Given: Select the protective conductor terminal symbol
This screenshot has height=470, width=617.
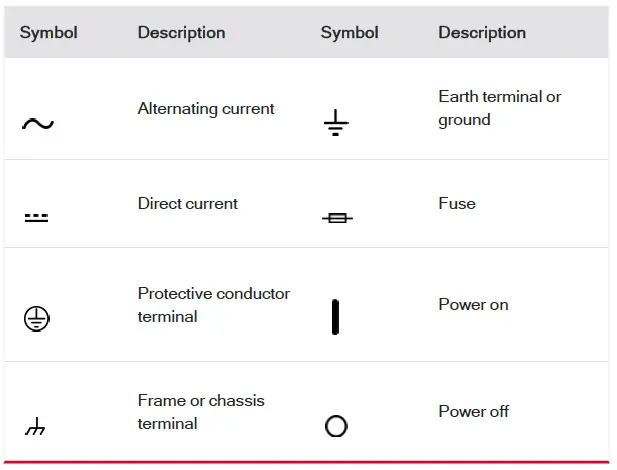Looking at the screenshot, I should tap(36, 319).
